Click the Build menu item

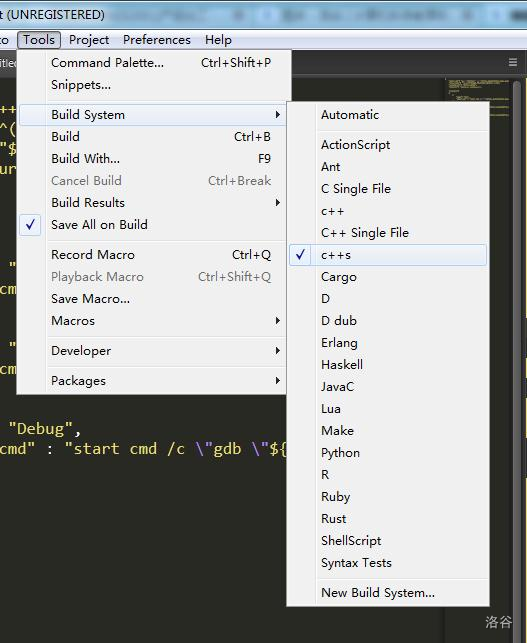[153, 137]
